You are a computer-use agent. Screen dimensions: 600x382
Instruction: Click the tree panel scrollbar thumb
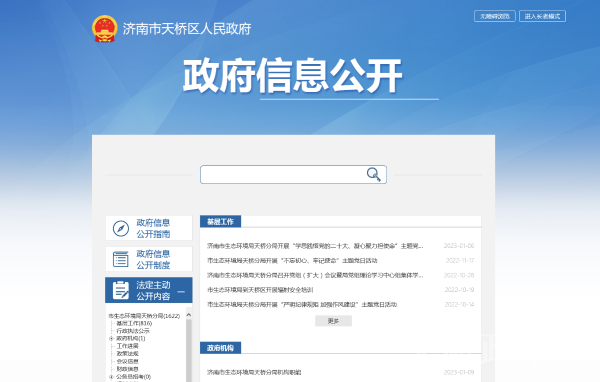[x=189, y=350]
